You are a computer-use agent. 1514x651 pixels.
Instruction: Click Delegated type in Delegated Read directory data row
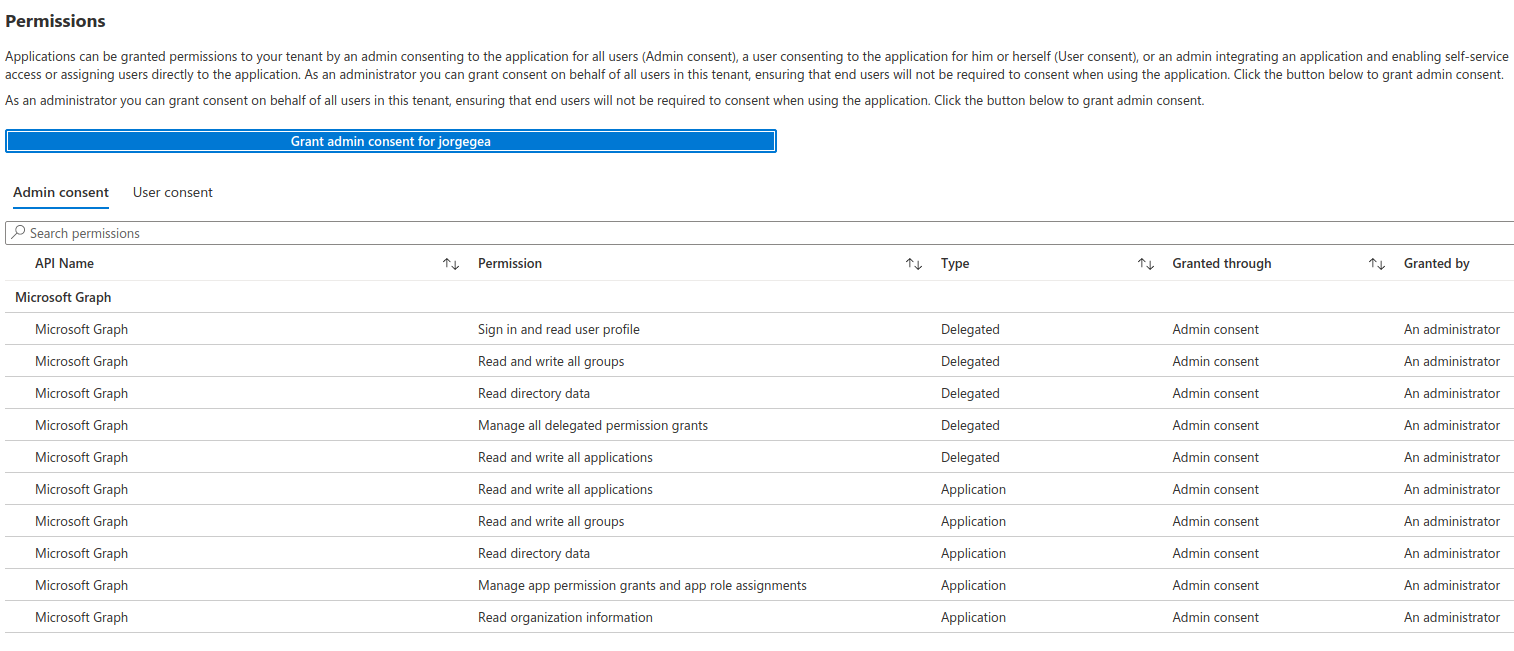pos(970,393)
